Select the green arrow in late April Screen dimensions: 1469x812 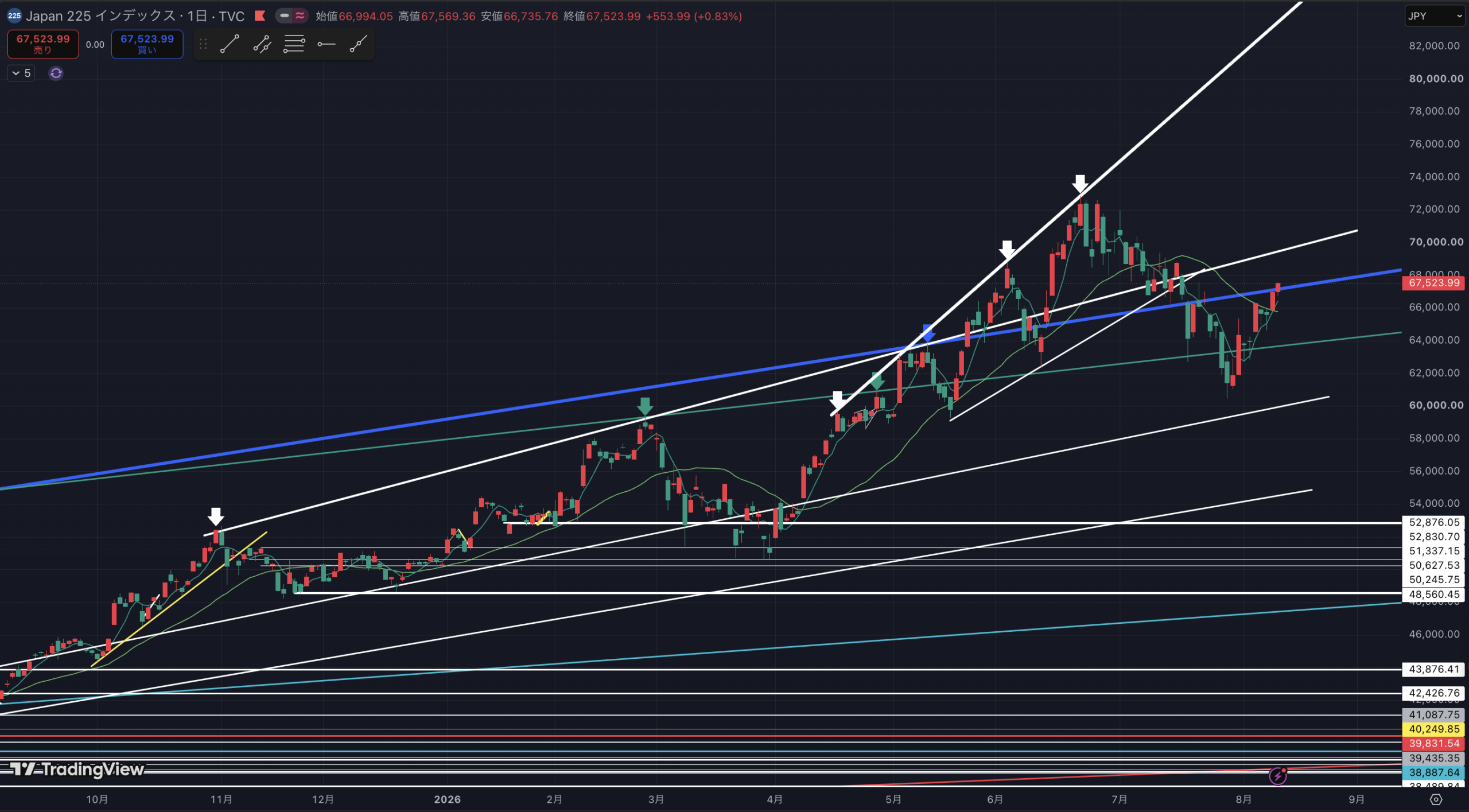[877, 381]
